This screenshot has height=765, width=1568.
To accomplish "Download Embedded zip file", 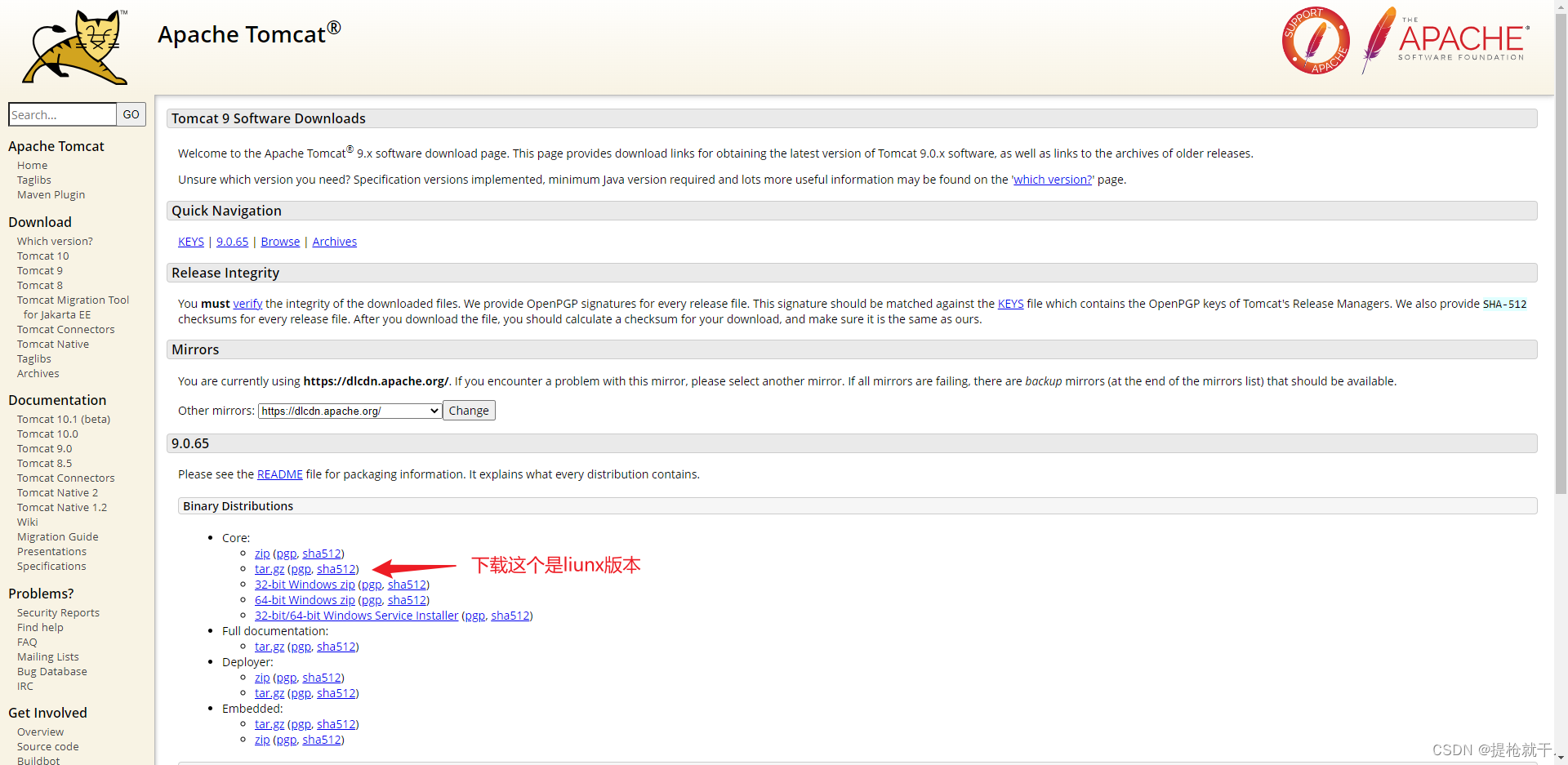I will click(262, 740).
